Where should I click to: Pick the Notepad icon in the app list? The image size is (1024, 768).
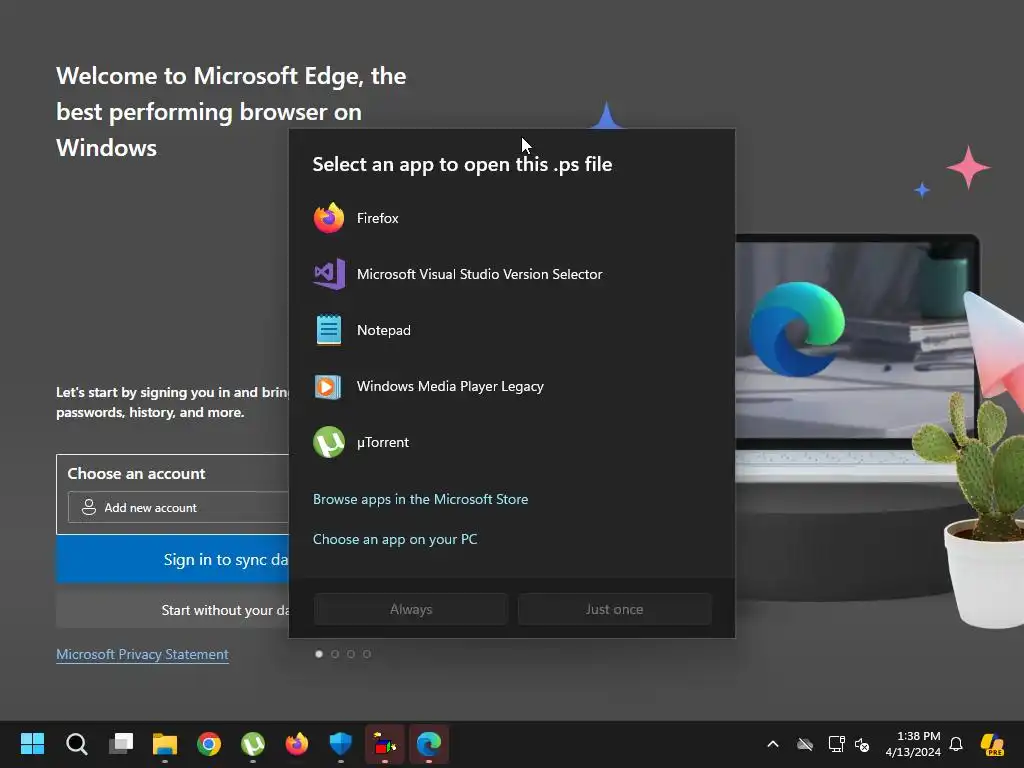coord(328,330)
